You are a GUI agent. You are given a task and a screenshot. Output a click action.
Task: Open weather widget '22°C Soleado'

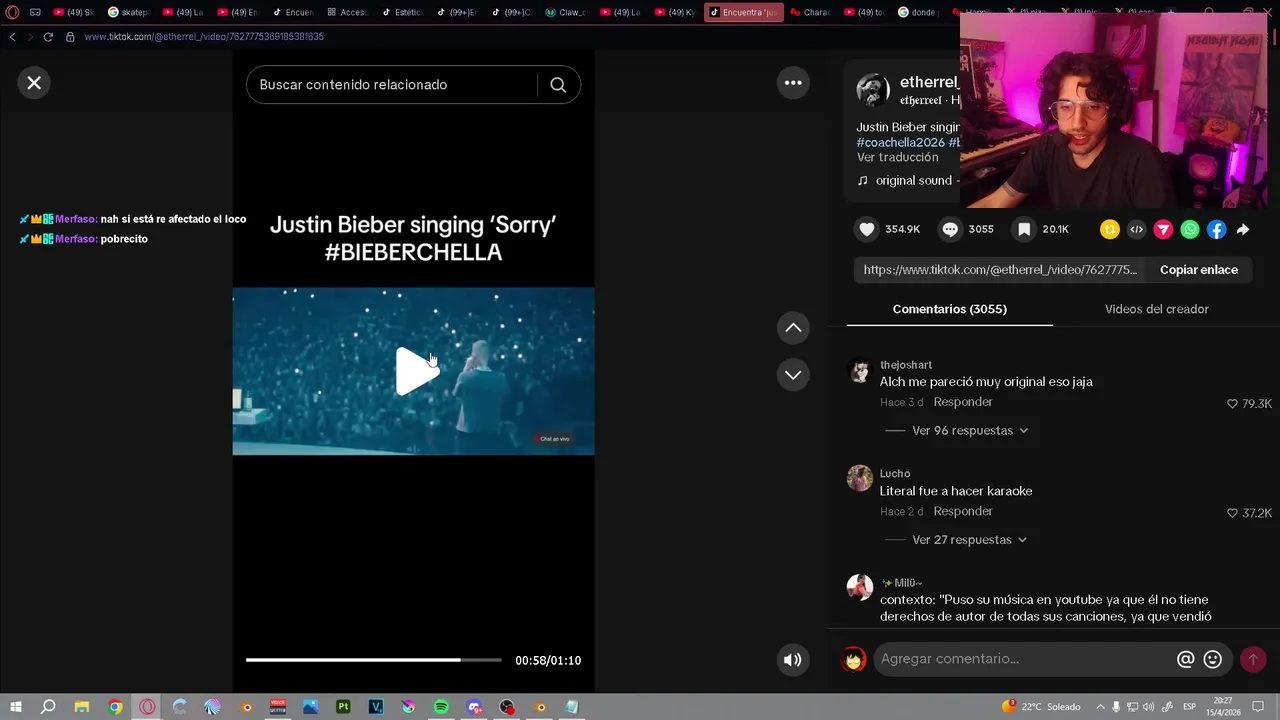(1041, 707)
